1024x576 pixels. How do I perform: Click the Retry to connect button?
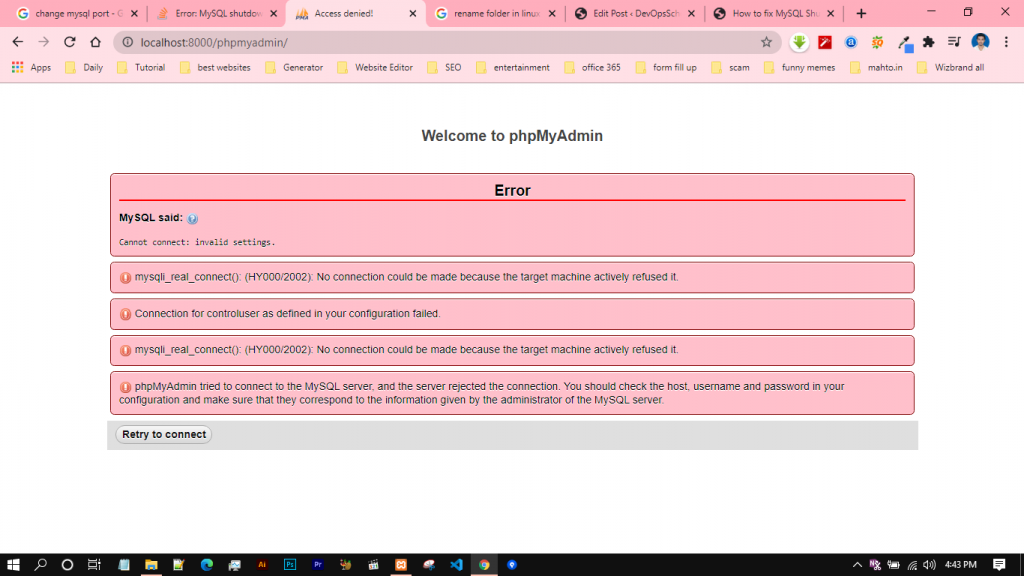[x=164, y=434]
